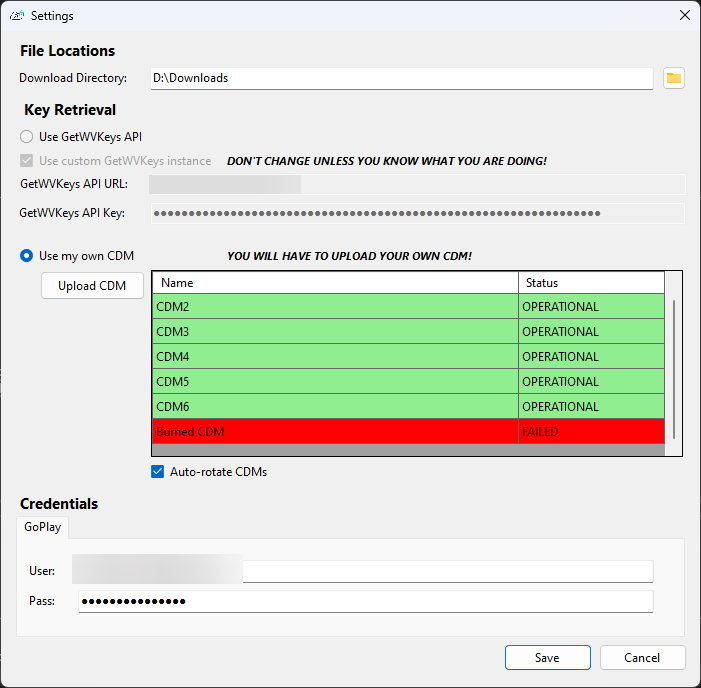
Task: Click the GetWVKeys API Key field
Action: tap(418, 213)
